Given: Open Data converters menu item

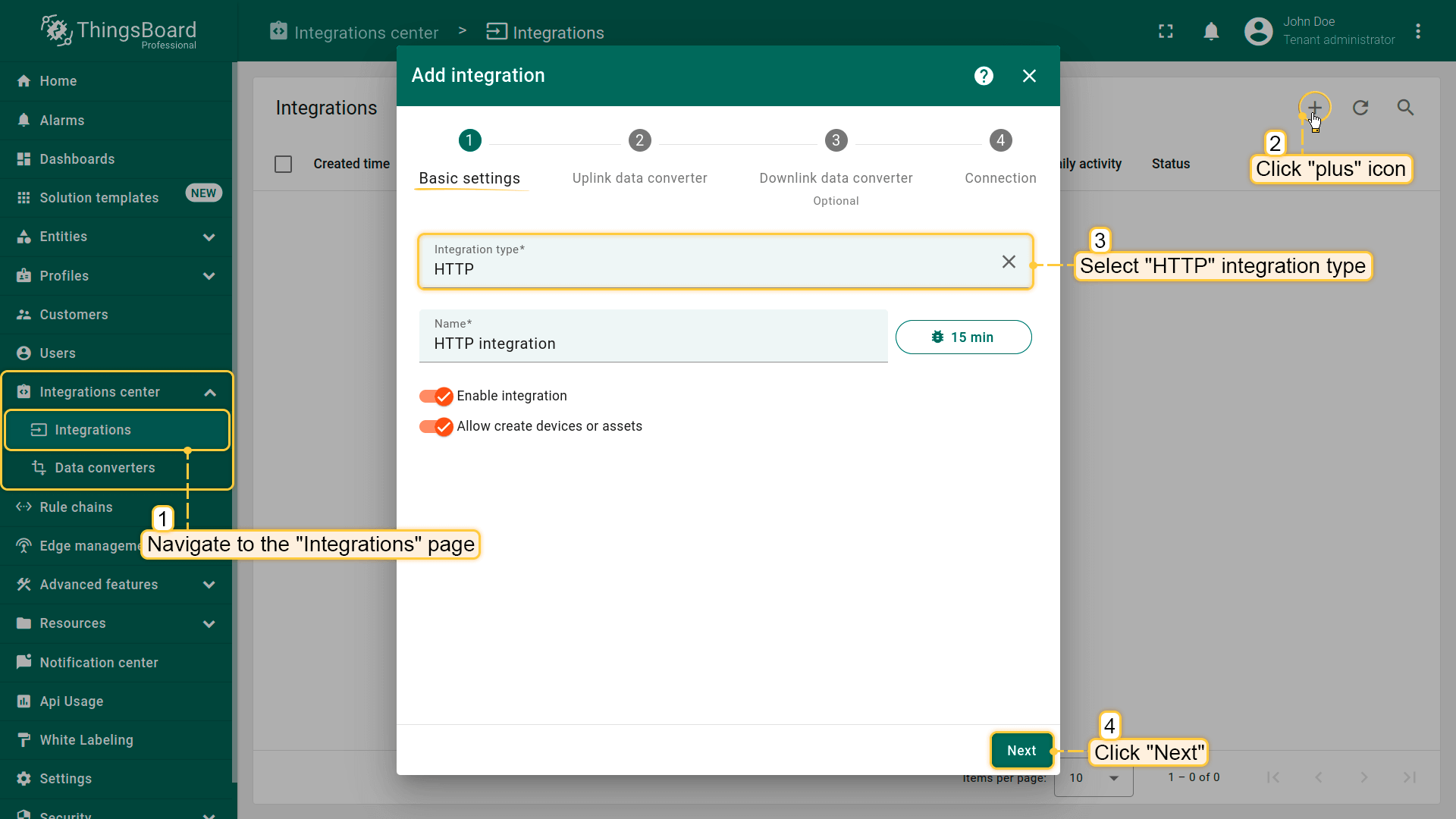Looking at the screenshot, I should point(105,468).
